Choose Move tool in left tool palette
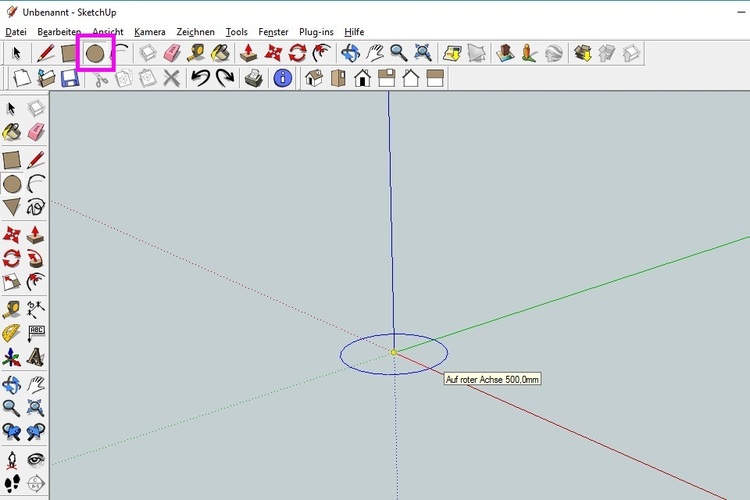The height and width of the screenshot is (500, 750). tap(11, 235)
